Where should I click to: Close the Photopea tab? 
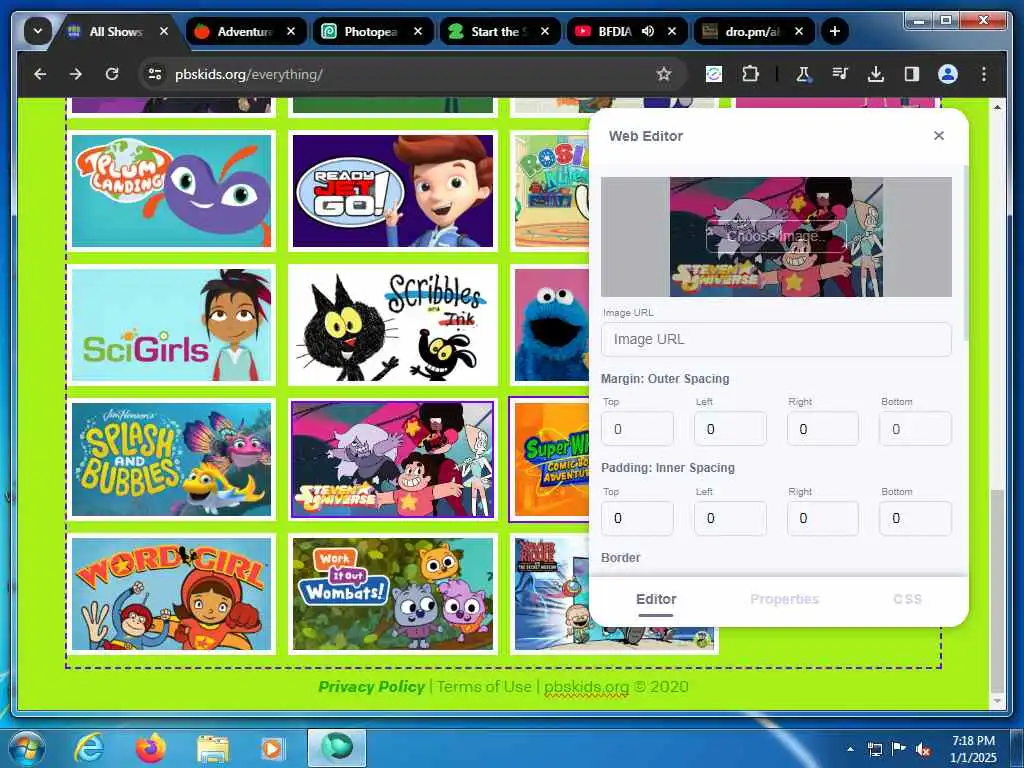click(x=418, y=31)
